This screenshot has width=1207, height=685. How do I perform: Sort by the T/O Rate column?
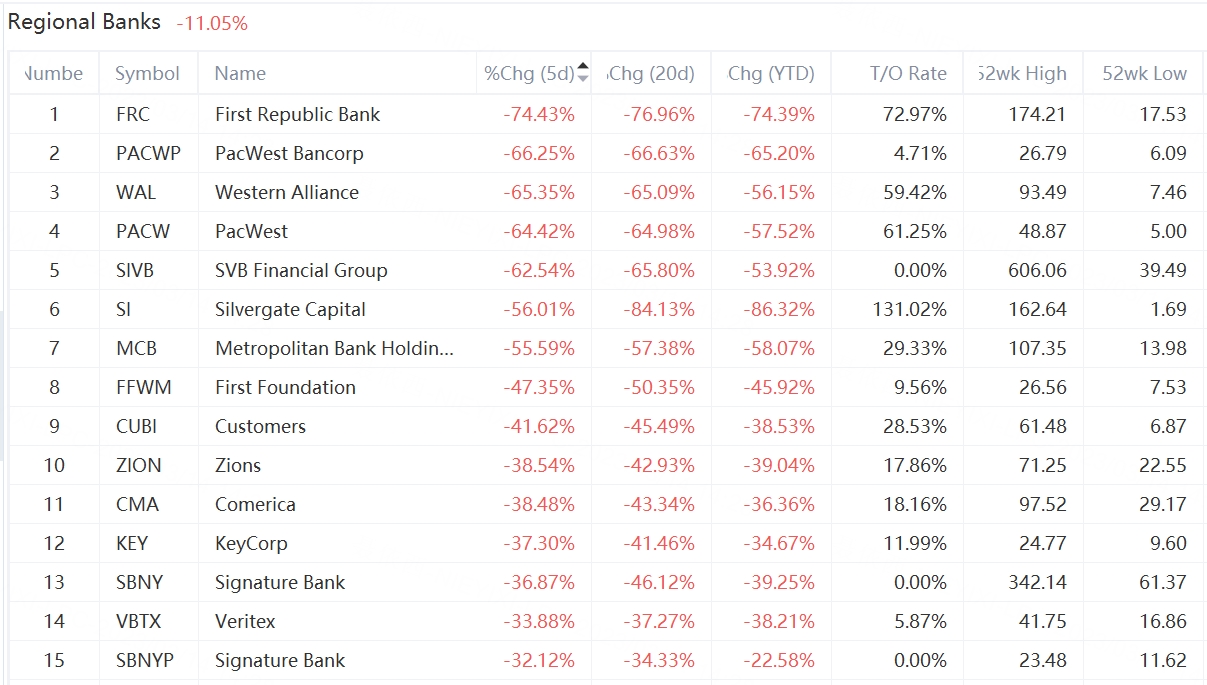pos(907,73)
